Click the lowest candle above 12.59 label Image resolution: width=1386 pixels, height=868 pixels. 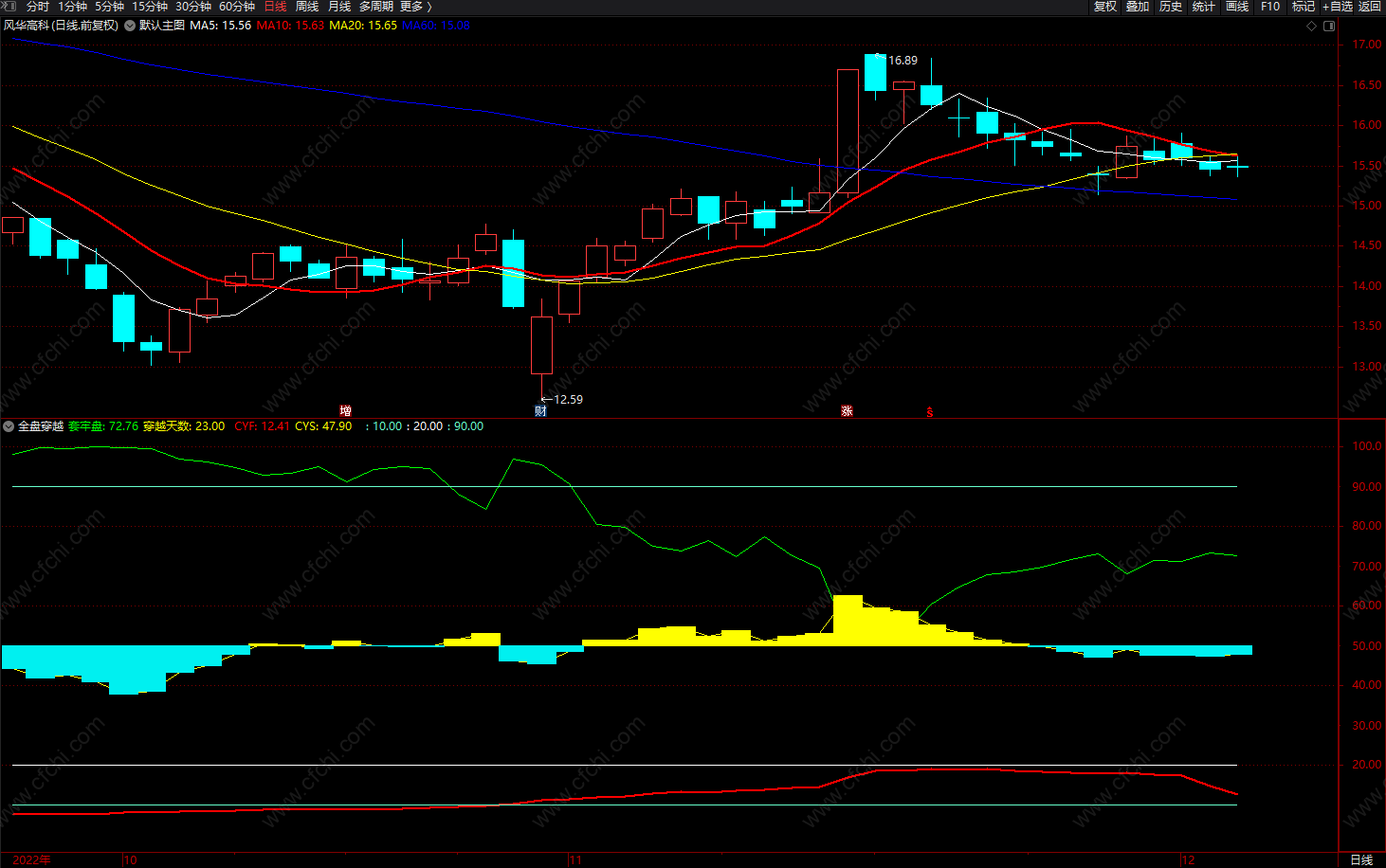click(x=541, y=346)
